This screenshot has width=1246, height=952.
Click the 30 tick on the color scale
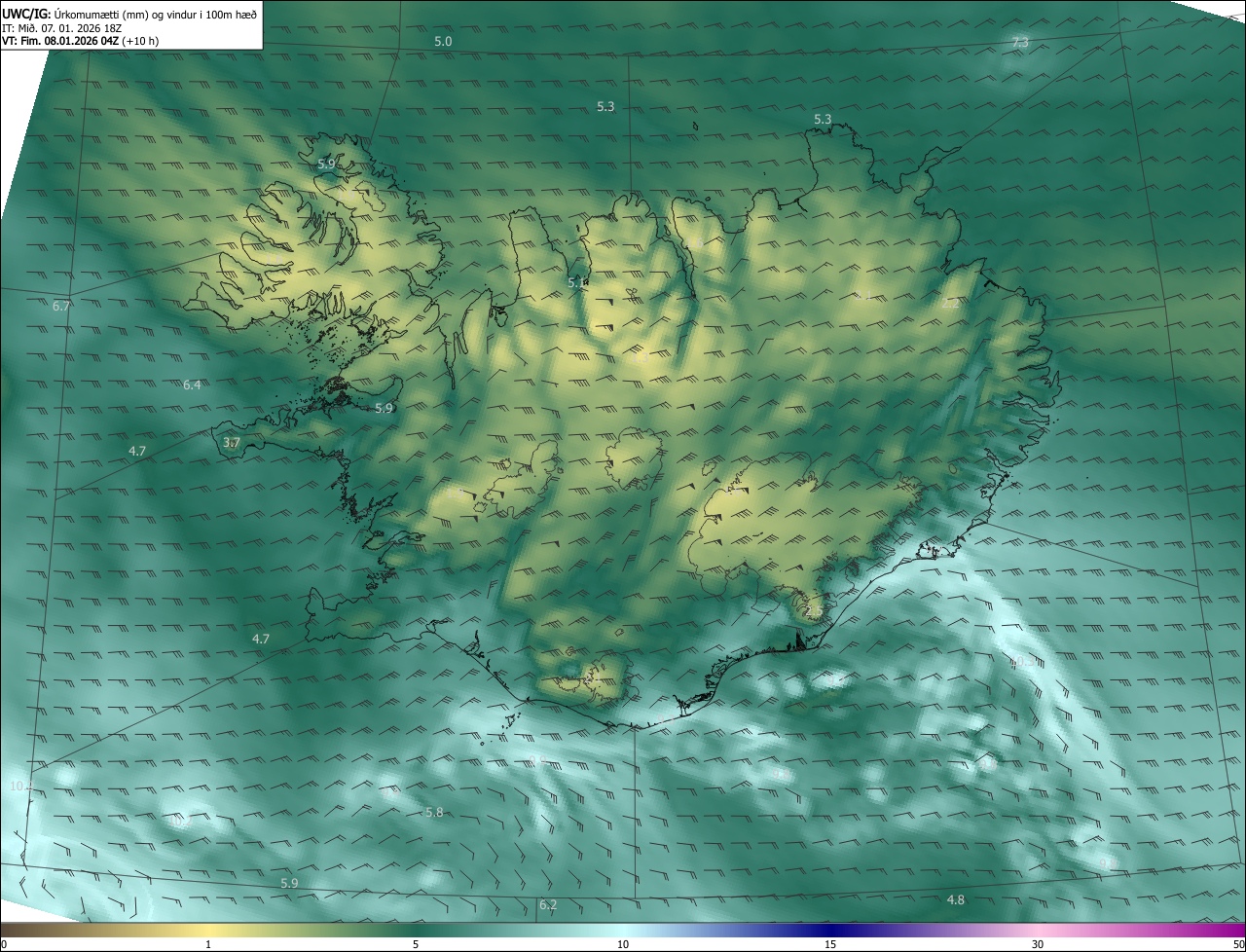1038,944
